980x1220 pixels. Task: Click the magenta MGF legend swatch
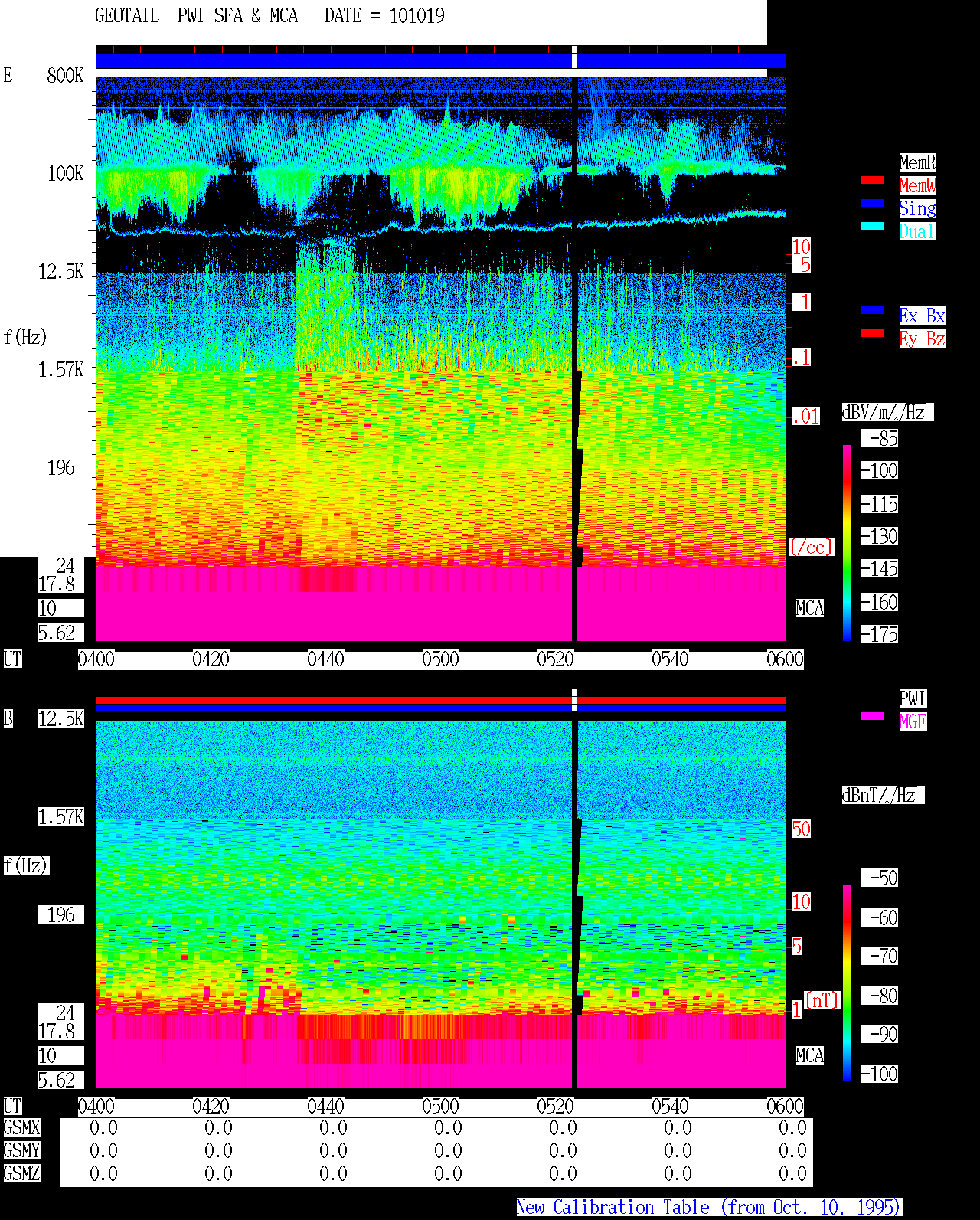873,716
